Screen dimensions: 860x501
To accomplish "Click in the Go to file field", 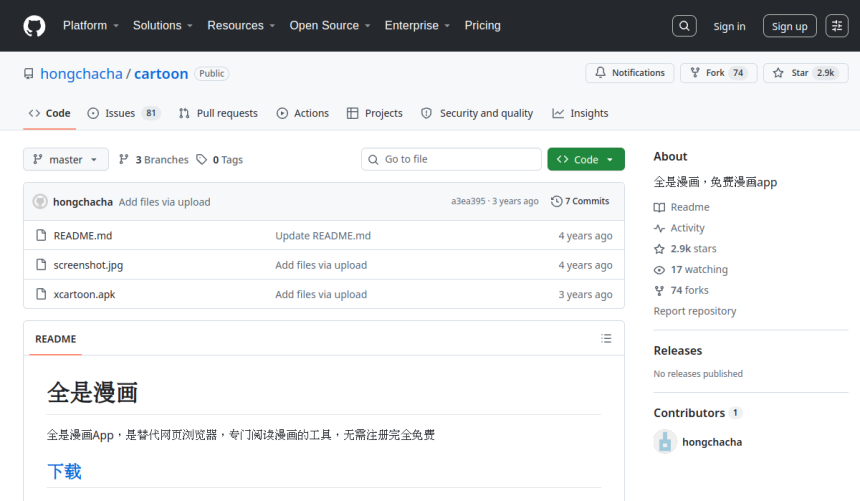I will [x=451, y=159].
